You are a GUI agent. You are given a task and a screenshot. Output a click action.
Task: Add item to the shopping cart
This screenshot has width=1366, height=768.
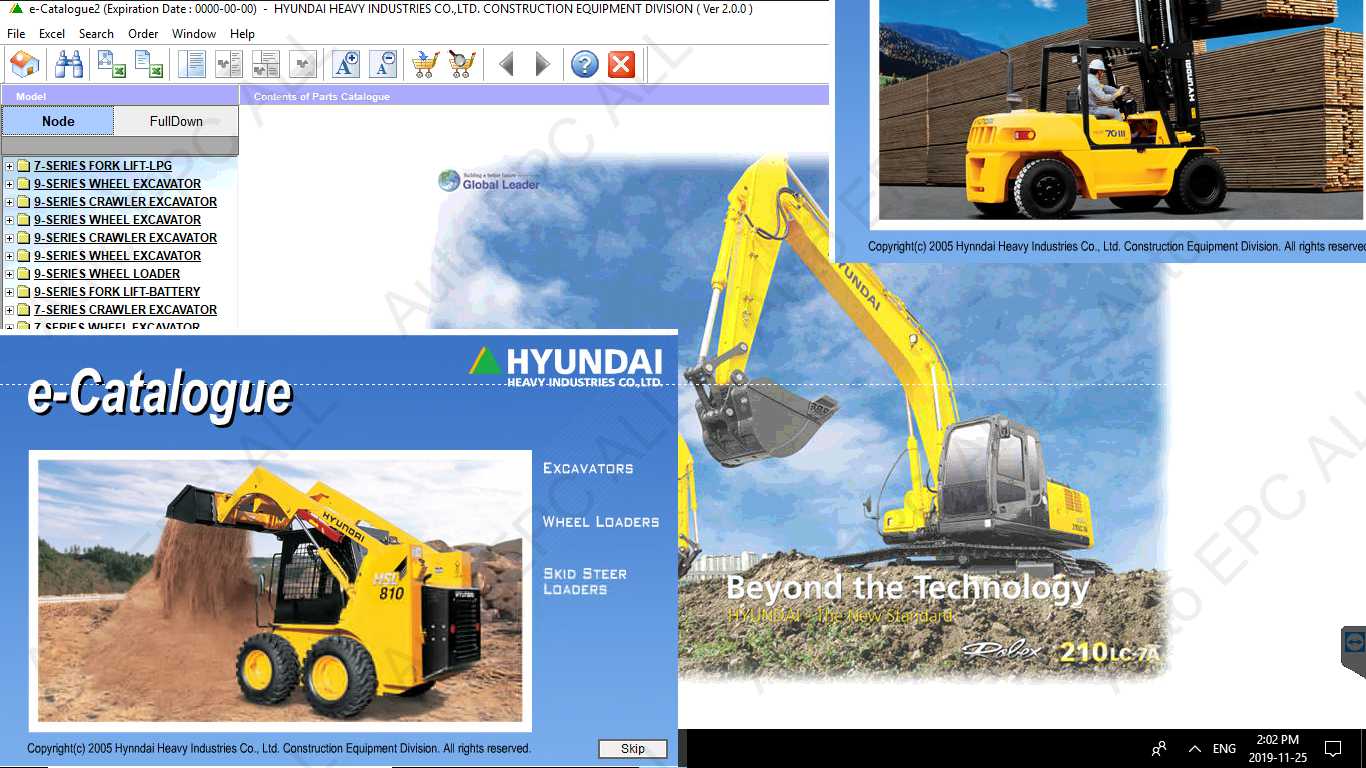[425, 65]
